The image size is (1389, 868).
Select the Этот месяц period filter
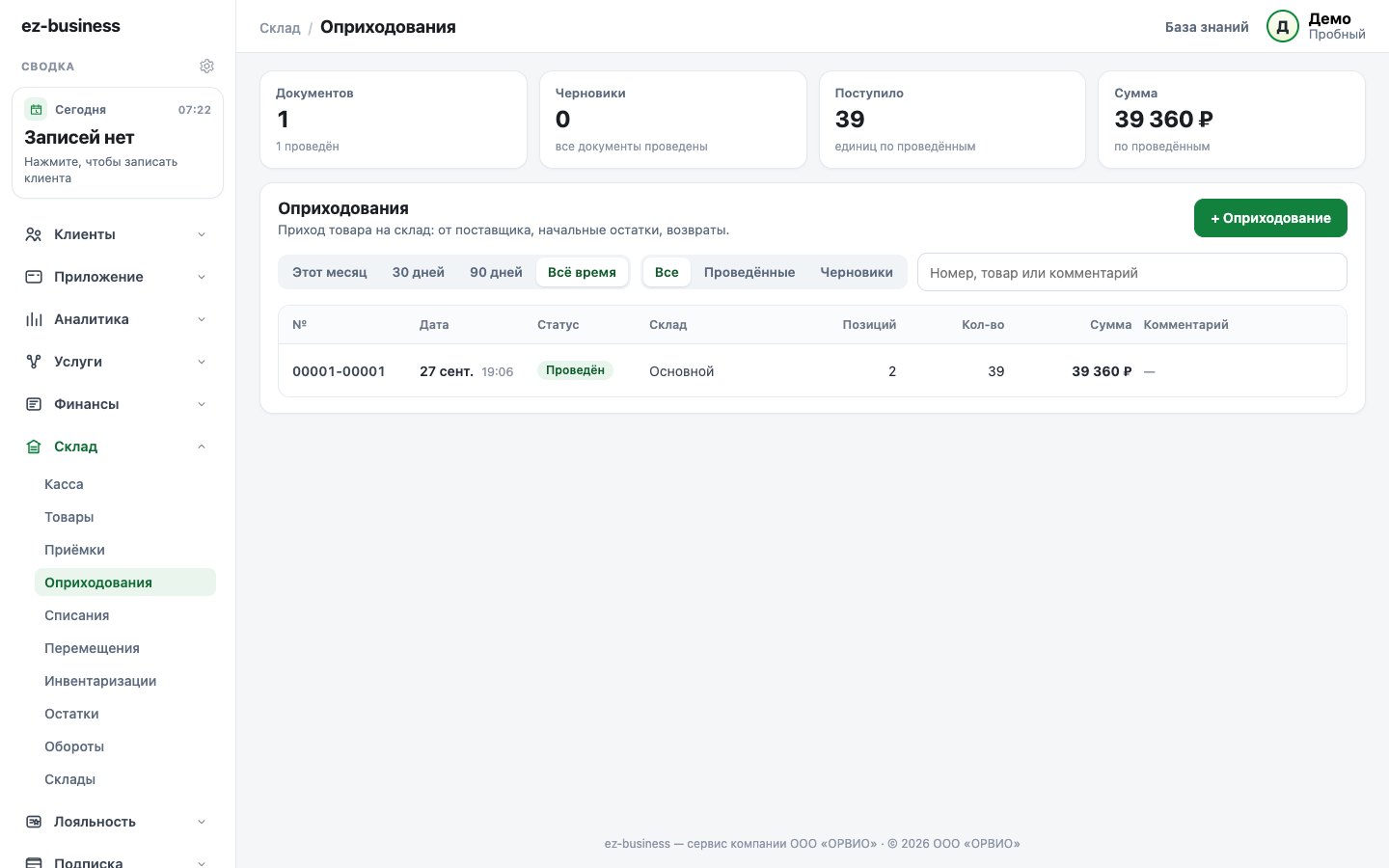tap(330, 272)
